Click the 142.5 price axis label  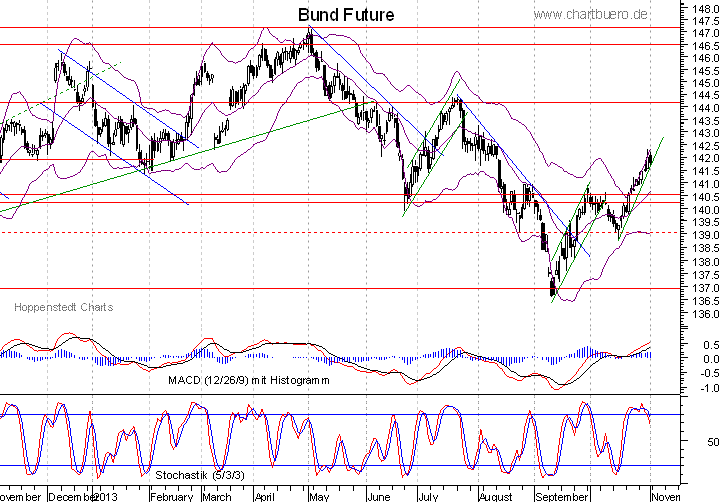tap(705, 146)
